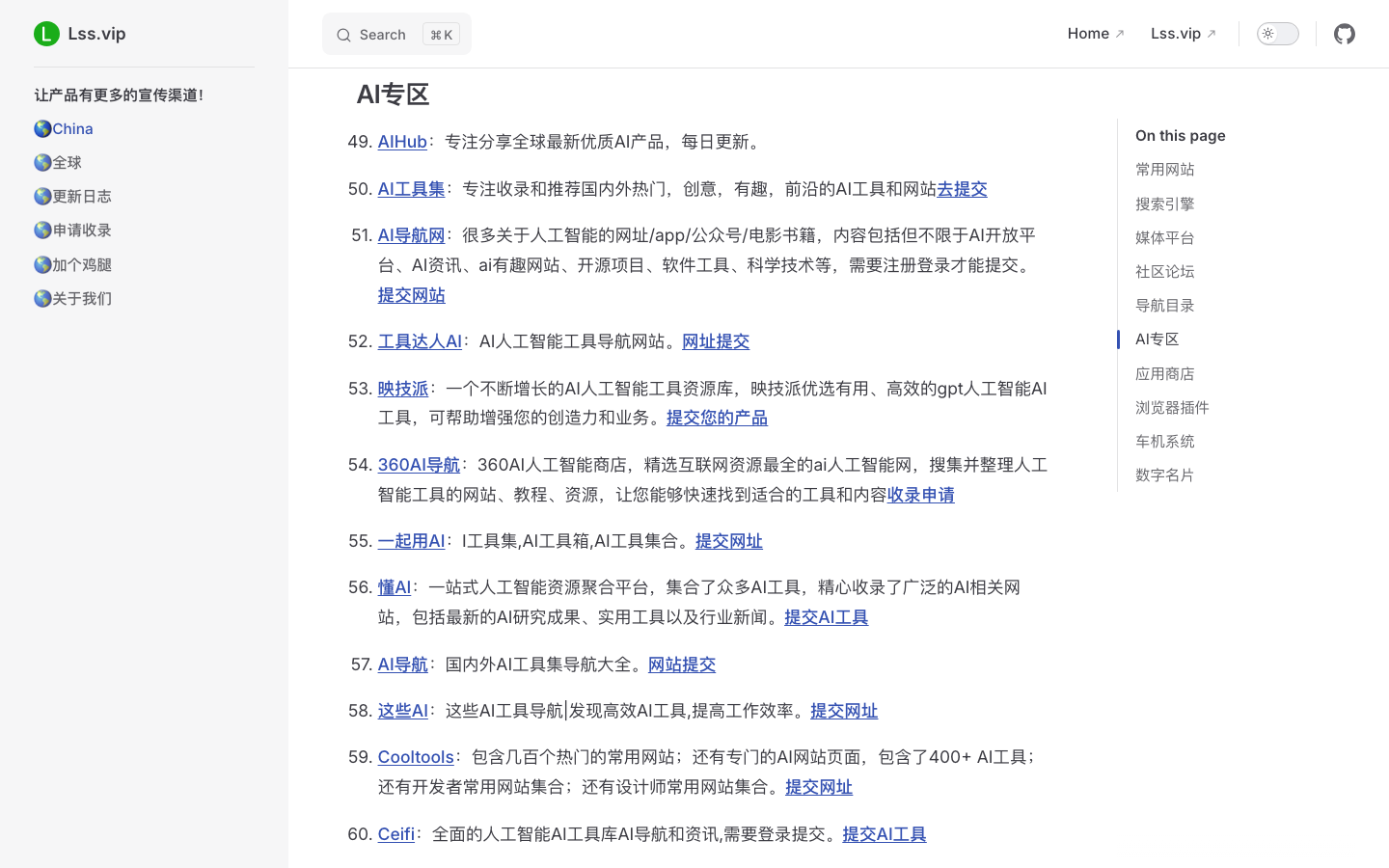Select 应用商店 in the On this page outline

(1164, 373)
